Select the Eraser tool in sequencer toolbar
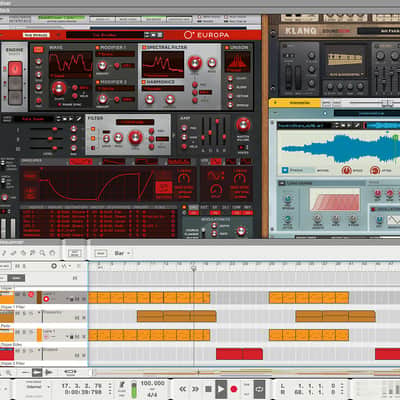 13,253
